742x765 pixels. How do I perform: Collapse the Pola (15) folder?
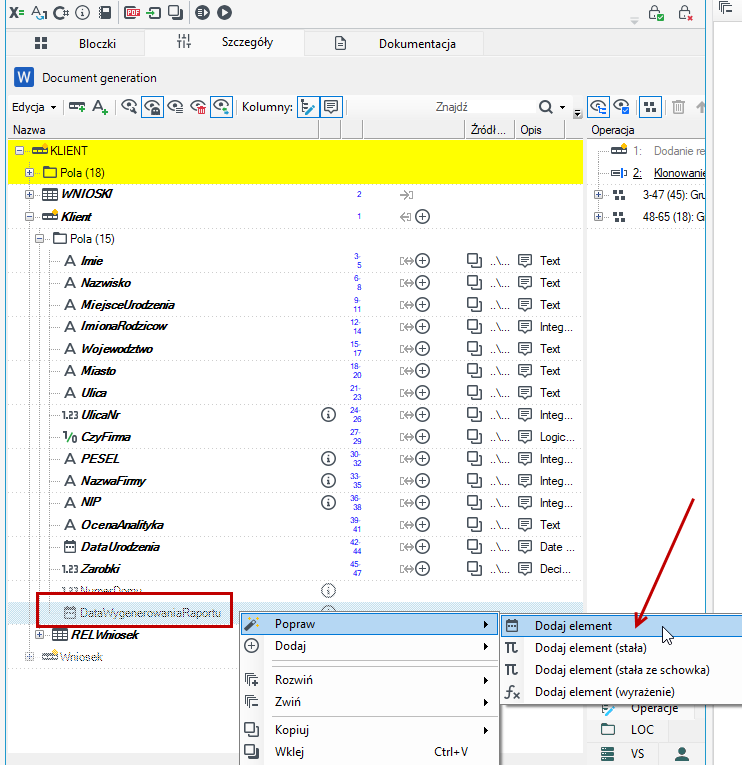[x=39, y=238]
